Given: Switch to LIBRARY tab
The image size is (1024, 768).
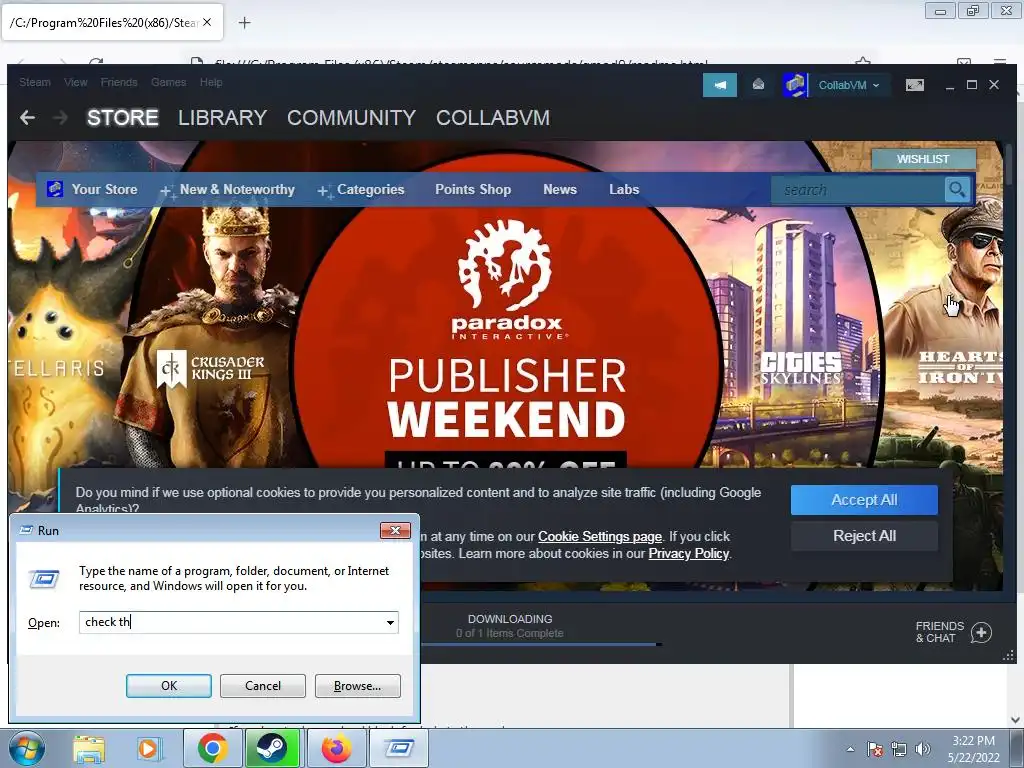Looking at the screenshot, I should pos(223,118).
